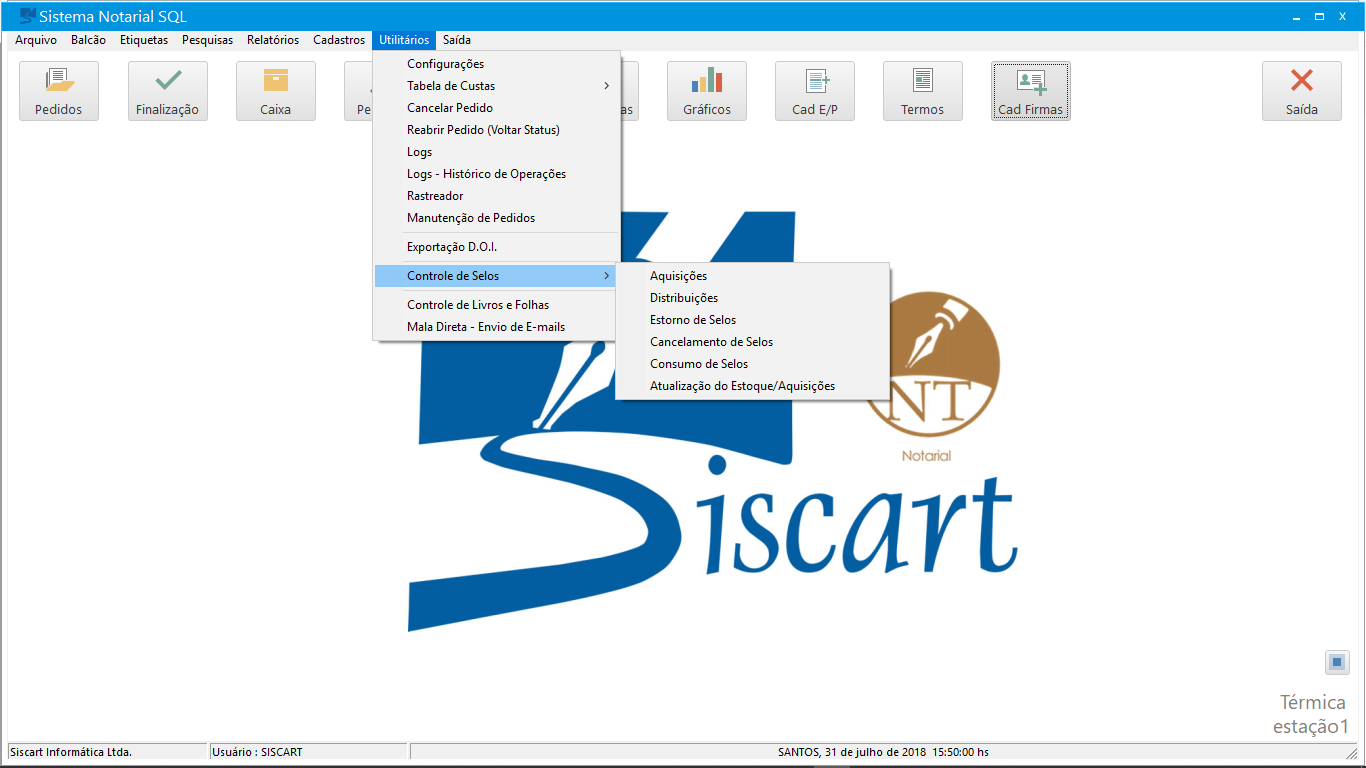Click the Cad E/P document icon
The image size is (1366, 768).
pos(815,91)
